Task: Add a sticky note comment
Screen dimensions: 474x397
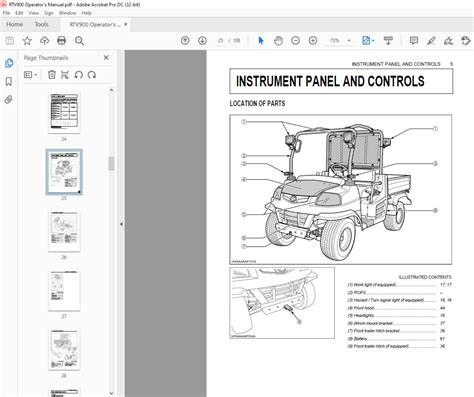Action: (x=414, y=41)
